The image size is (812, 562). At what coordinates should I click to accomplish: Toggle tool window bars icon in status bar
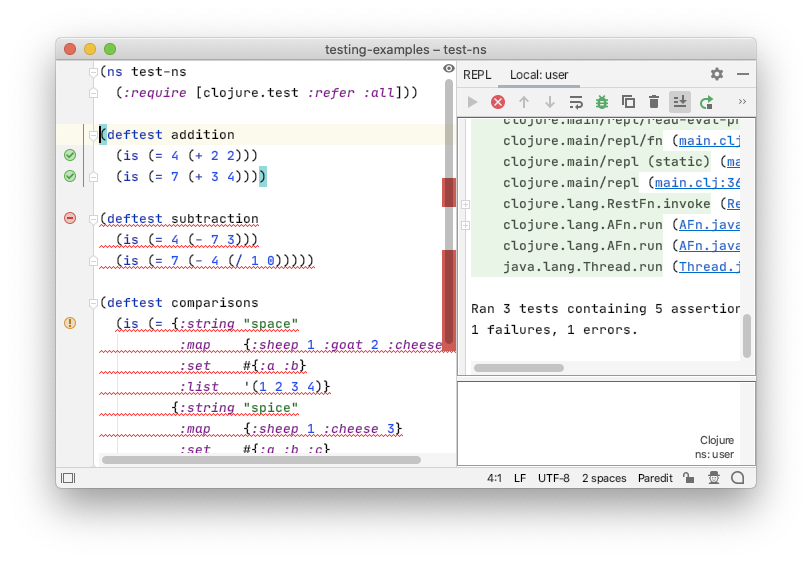(x=68, y=478)
